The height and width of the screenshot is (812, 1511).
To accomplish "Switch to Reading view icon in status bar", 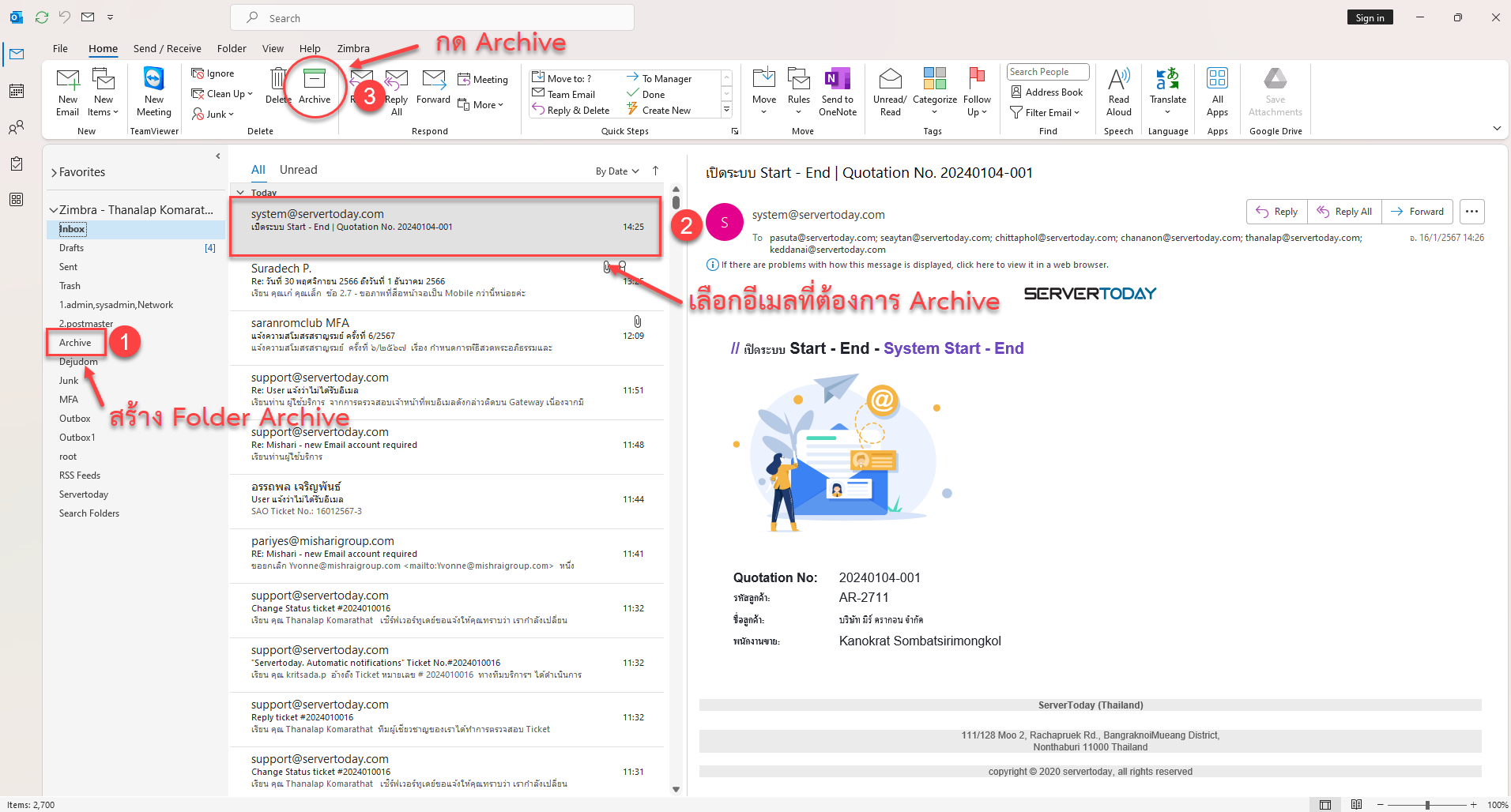I will tap(1356, 805).
